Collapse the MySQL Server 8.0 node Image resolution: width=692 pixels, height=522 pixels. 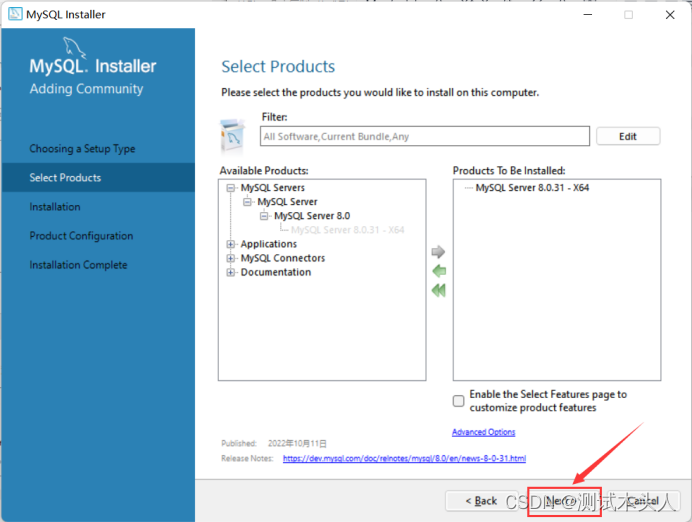coord(264,216)
